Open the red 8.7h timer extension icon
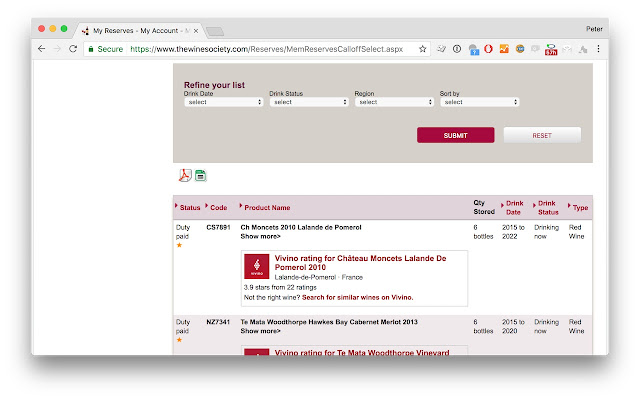This screenshot has height=400, width=640. click(x=551, y=50)
